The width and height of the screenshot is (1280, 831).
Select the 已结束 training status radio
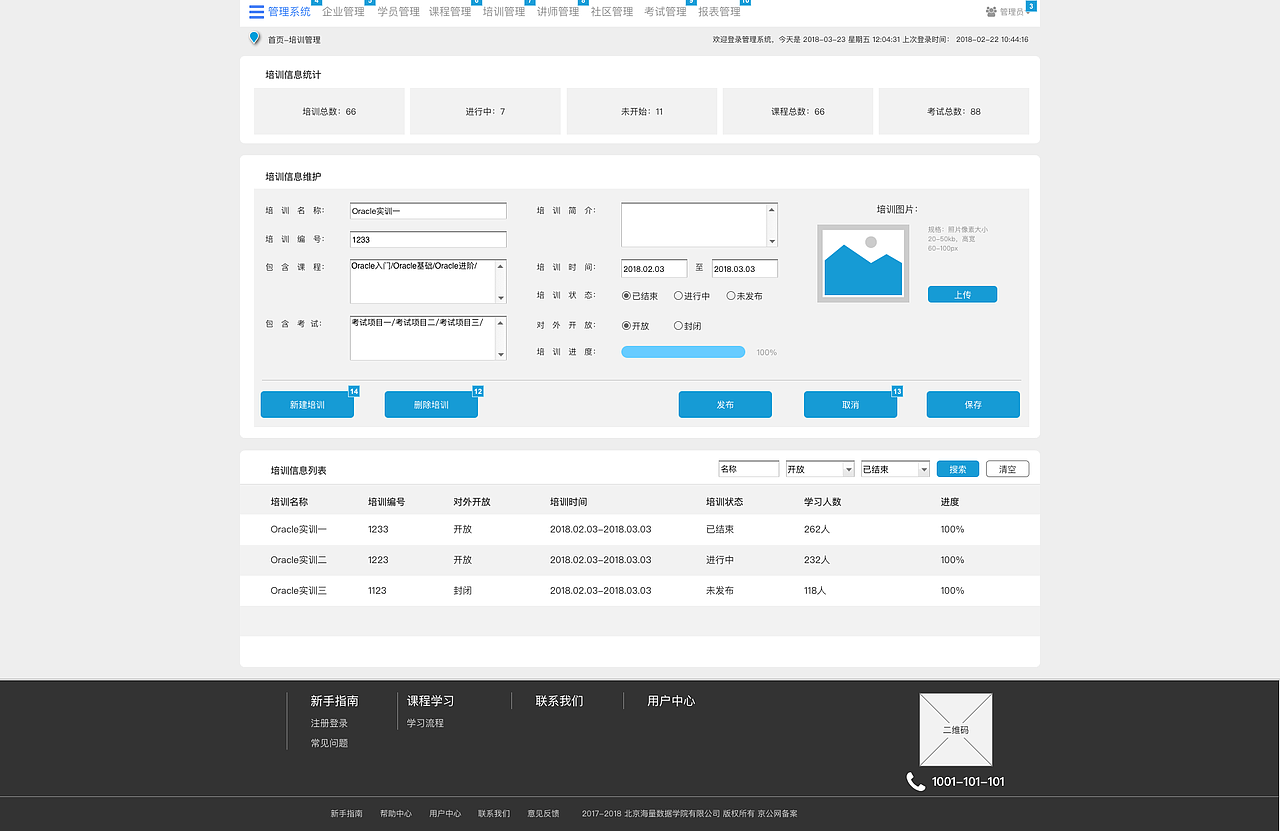[626, 296]
